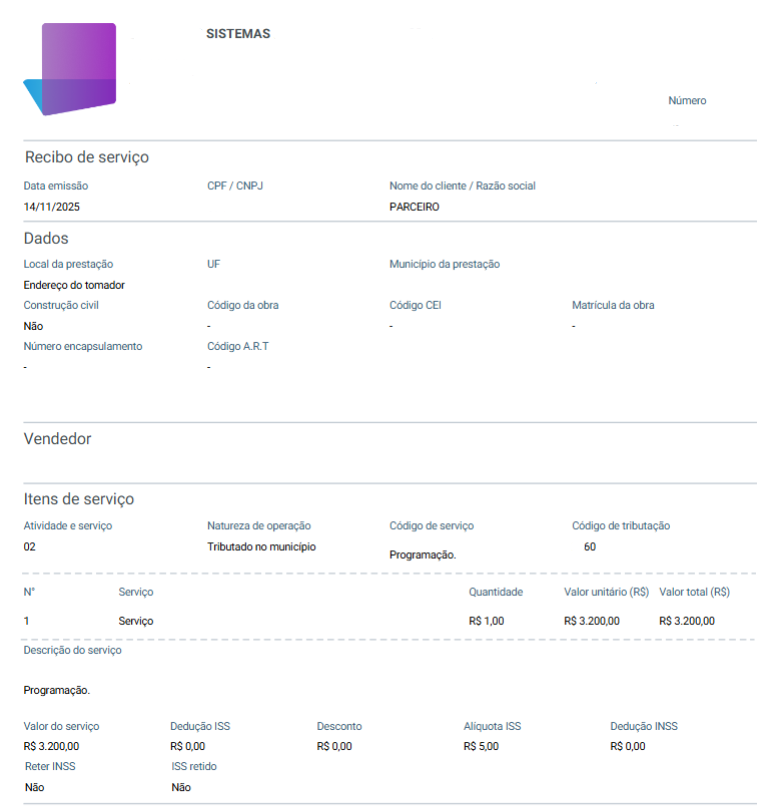Click the Alíquota ISS label
The height and width of the screenshot is (811, 778).
(492, 726)
